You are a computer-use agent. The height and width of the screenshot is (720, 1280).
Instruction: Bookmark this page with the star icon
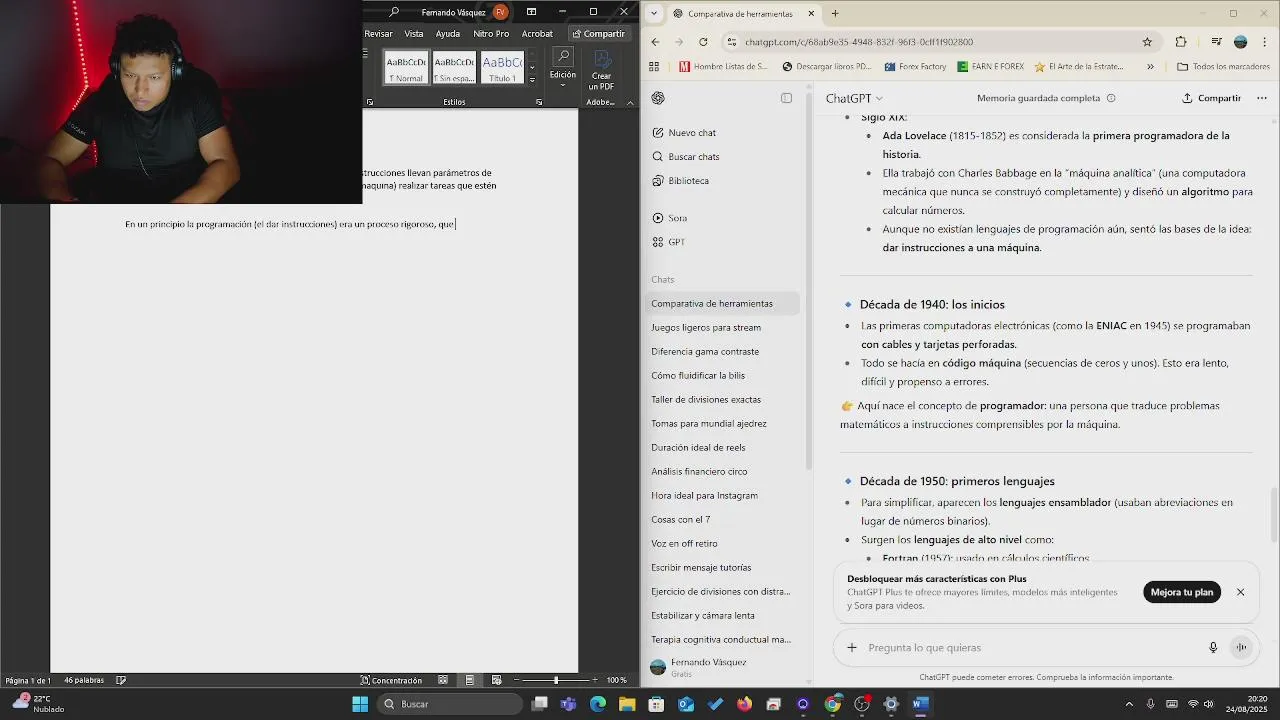pos(1147,42)
